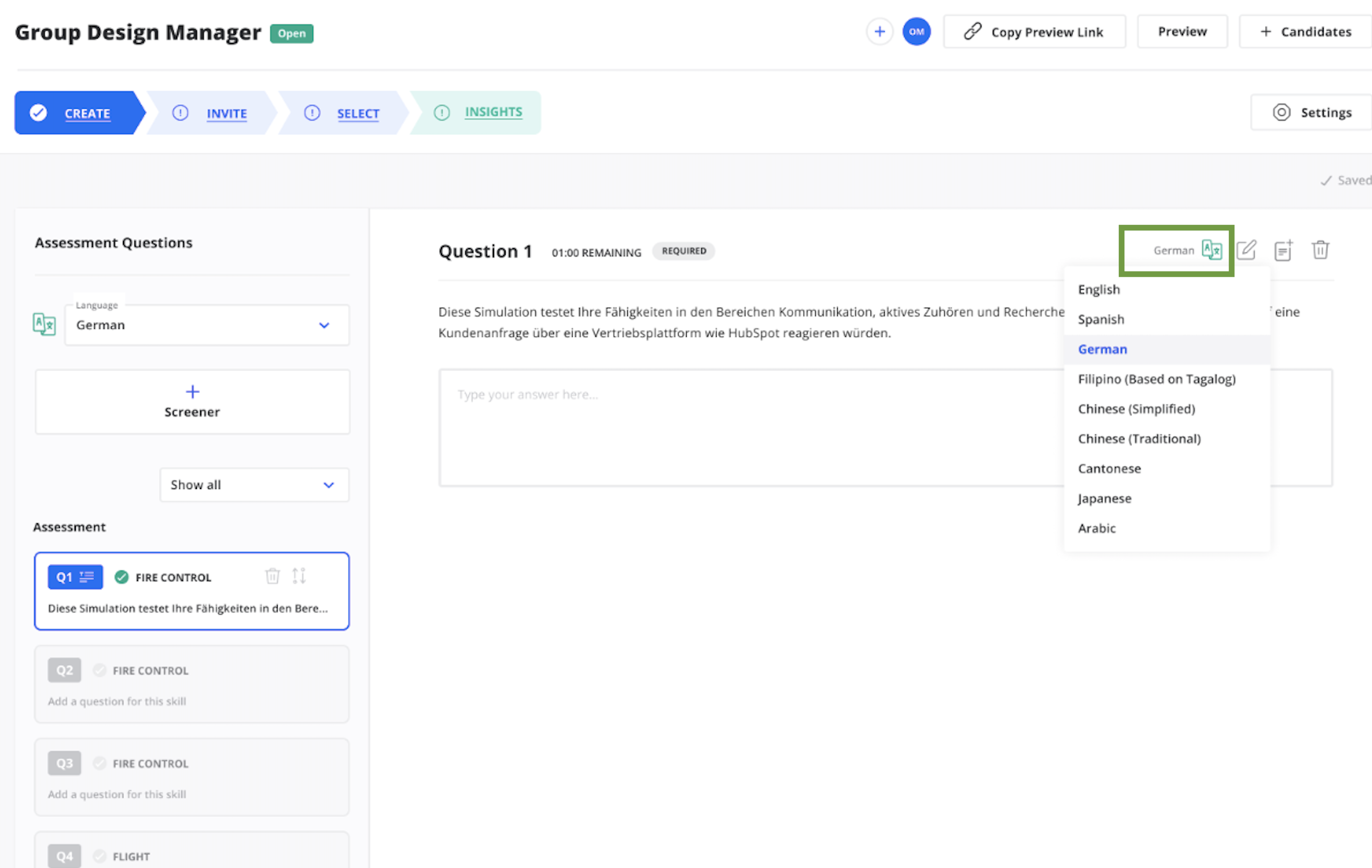The width and height of the screenshot is (1372, 868).
Task: Click trash icon on Q1 Fire Control card
Action: 272,576
